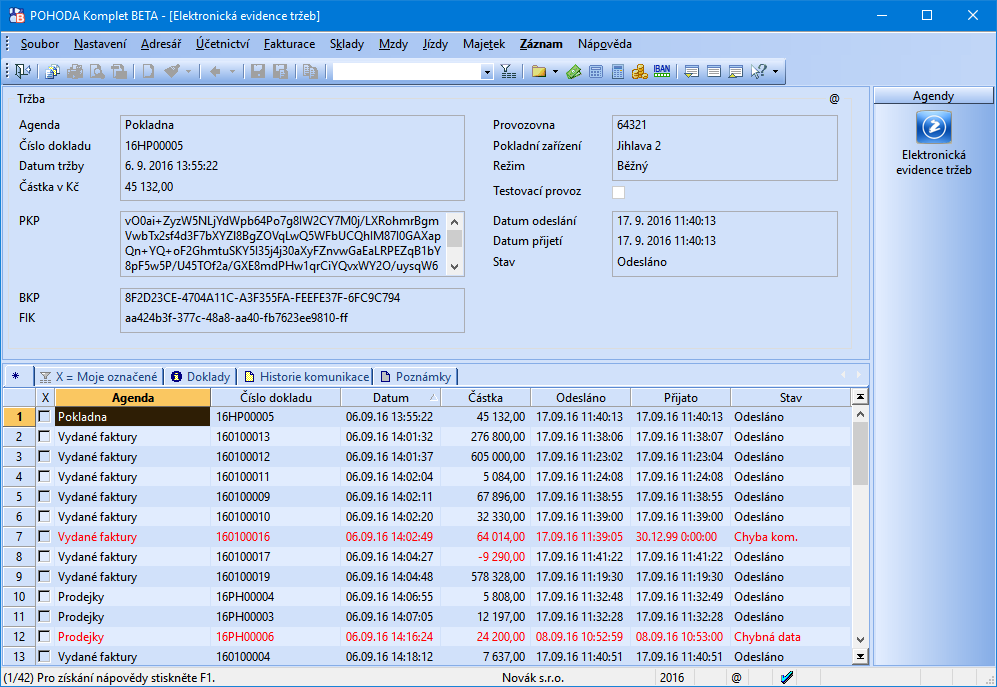Click the printer toolbar icon
Image resolution: width=997 pixels, height=687 pixels.
75,71
